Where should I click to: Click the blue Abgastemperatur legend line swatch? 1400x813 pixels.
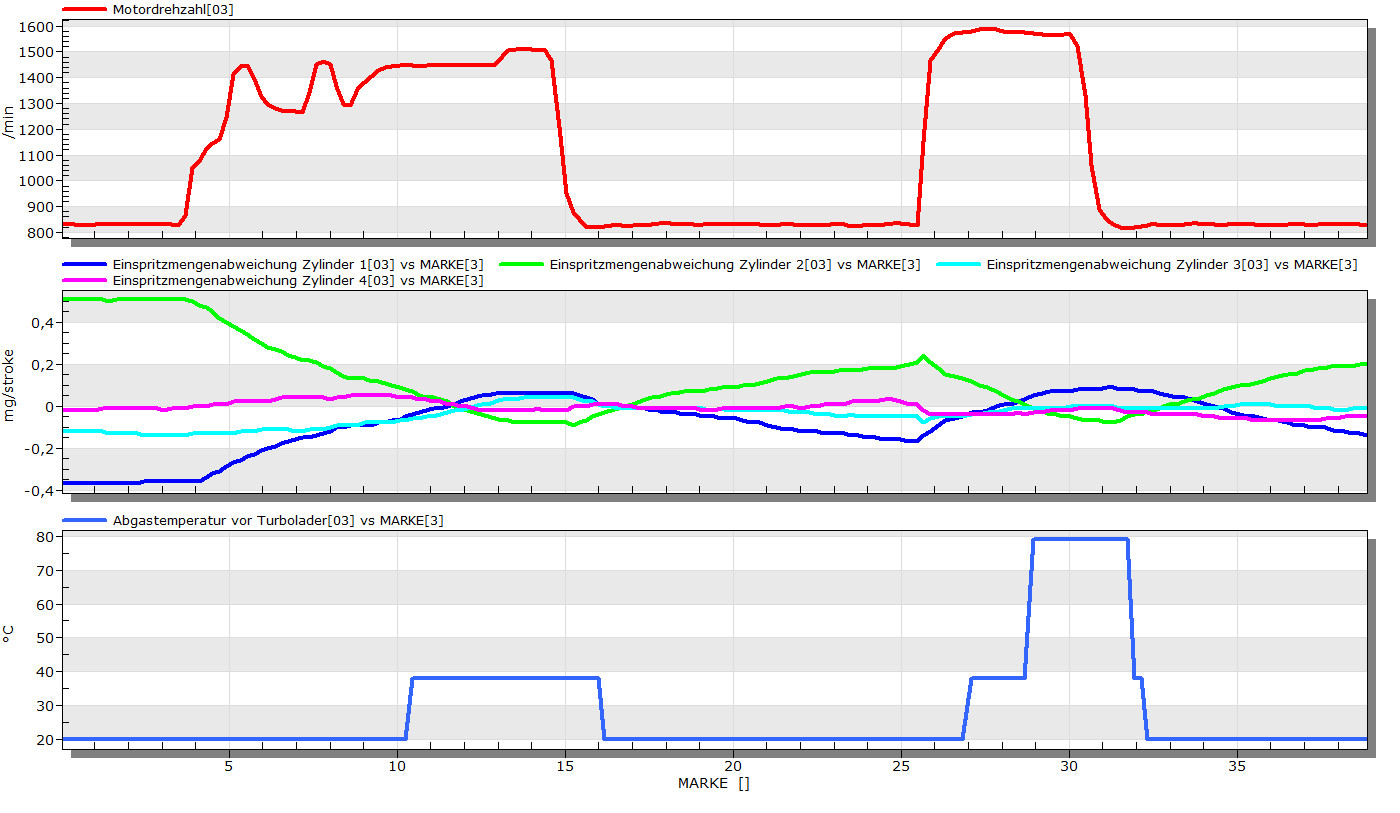[x=84, y=521]
